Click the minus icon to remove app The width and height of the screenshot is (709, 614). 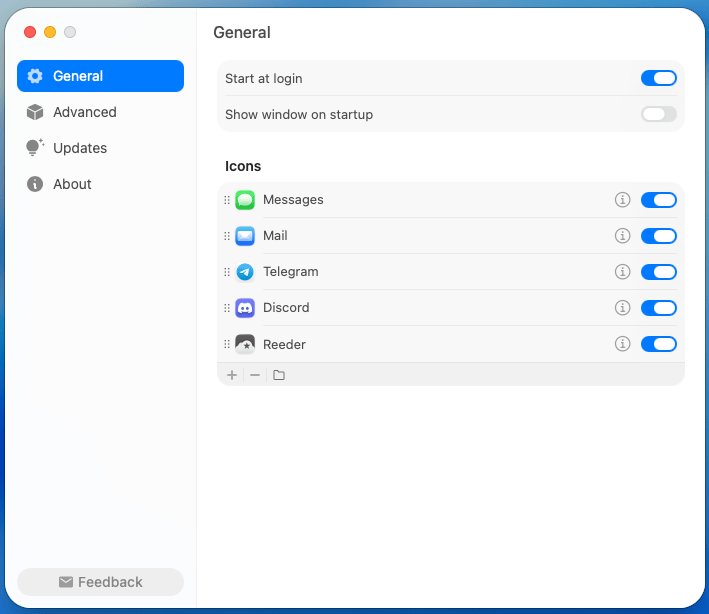[x=255, y=375]
